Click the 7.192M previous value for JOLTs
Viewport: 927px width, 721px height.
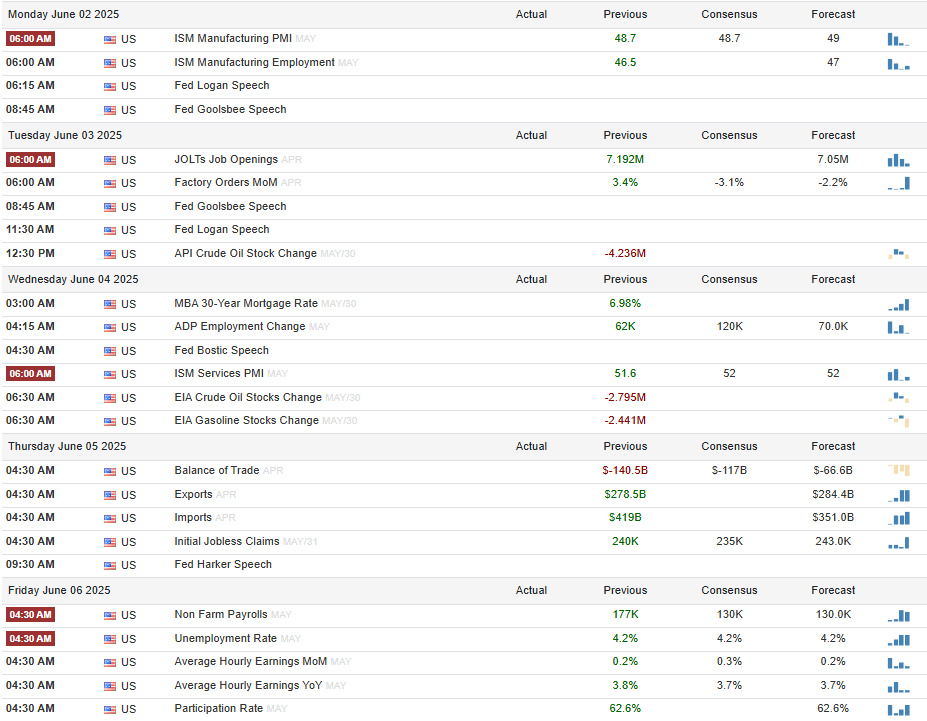pyautogui.click(x=625, y=159)
